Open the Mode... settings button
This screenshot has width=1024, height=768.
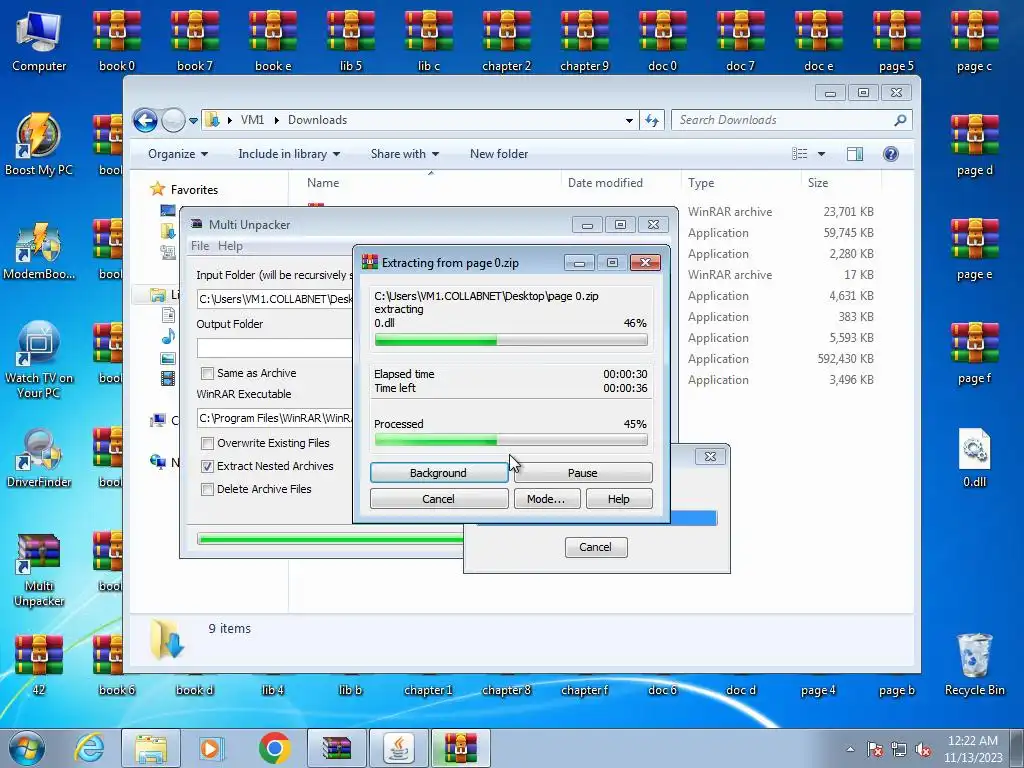click(545, 499)
